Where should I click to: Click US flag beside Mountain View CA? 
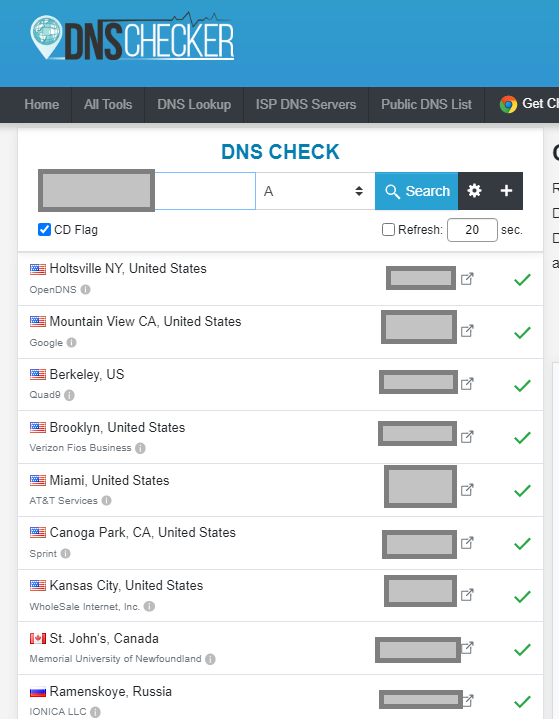click(x=38, y=321)
